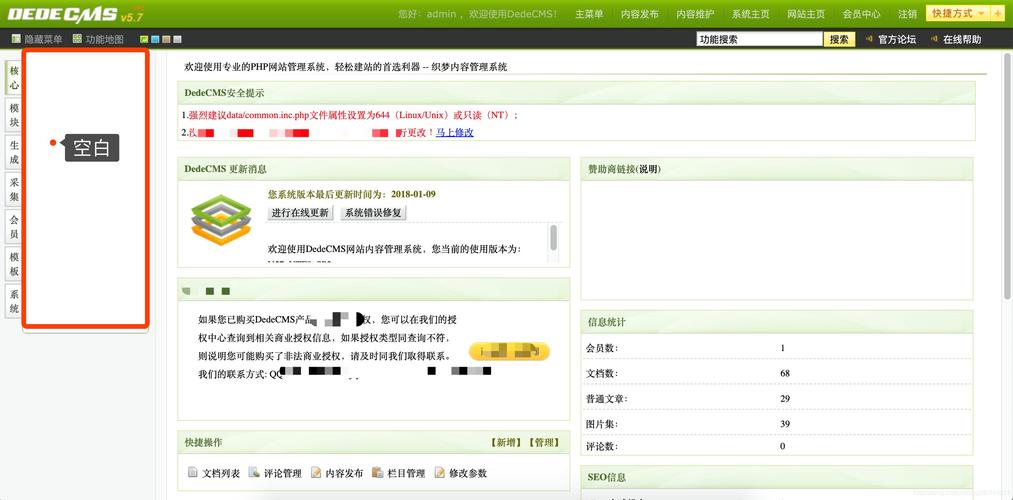
Task: Click the 会员数 value 1
Action: tap(782, 348)
